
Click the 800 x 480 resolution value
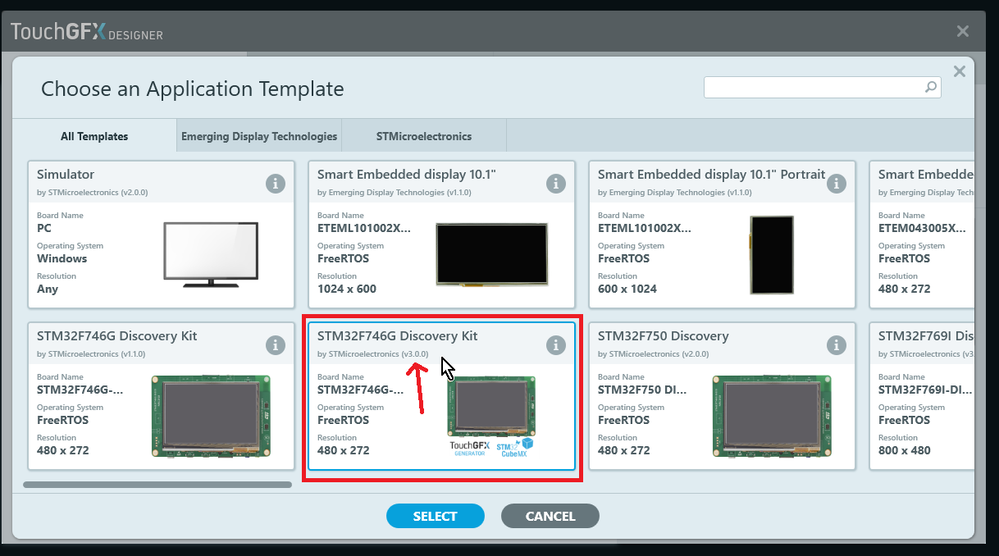(x=904, y=450)
